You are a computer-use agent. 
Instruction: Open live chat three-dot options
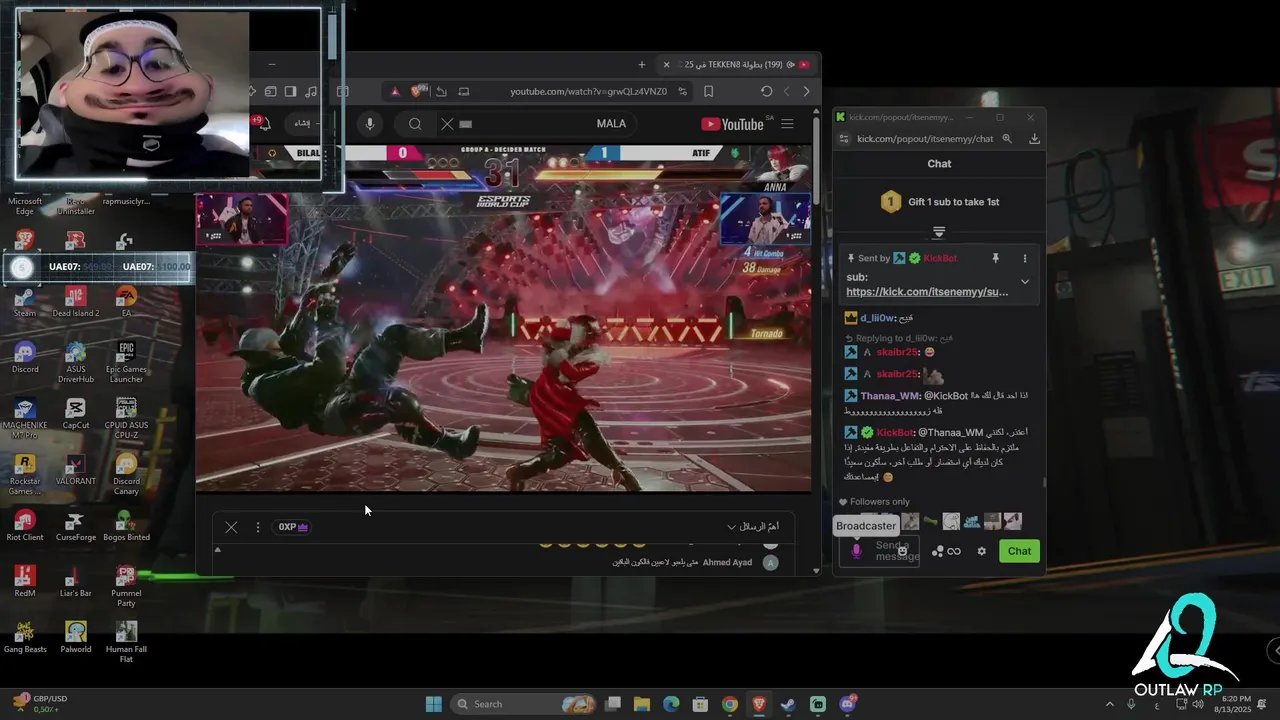click(257, 527)
